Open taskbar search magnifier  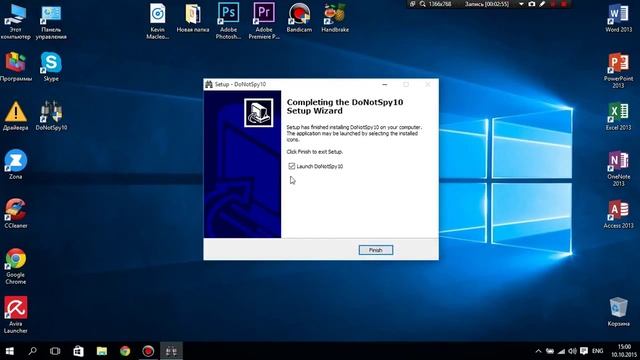click(33, 351)
